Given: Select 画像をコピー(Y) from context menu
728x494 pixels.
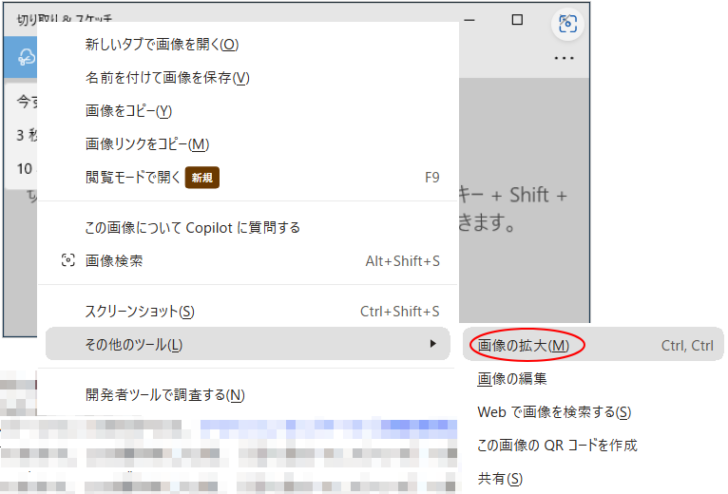Looking at the screenshot, I should click(x=247, y=111).
